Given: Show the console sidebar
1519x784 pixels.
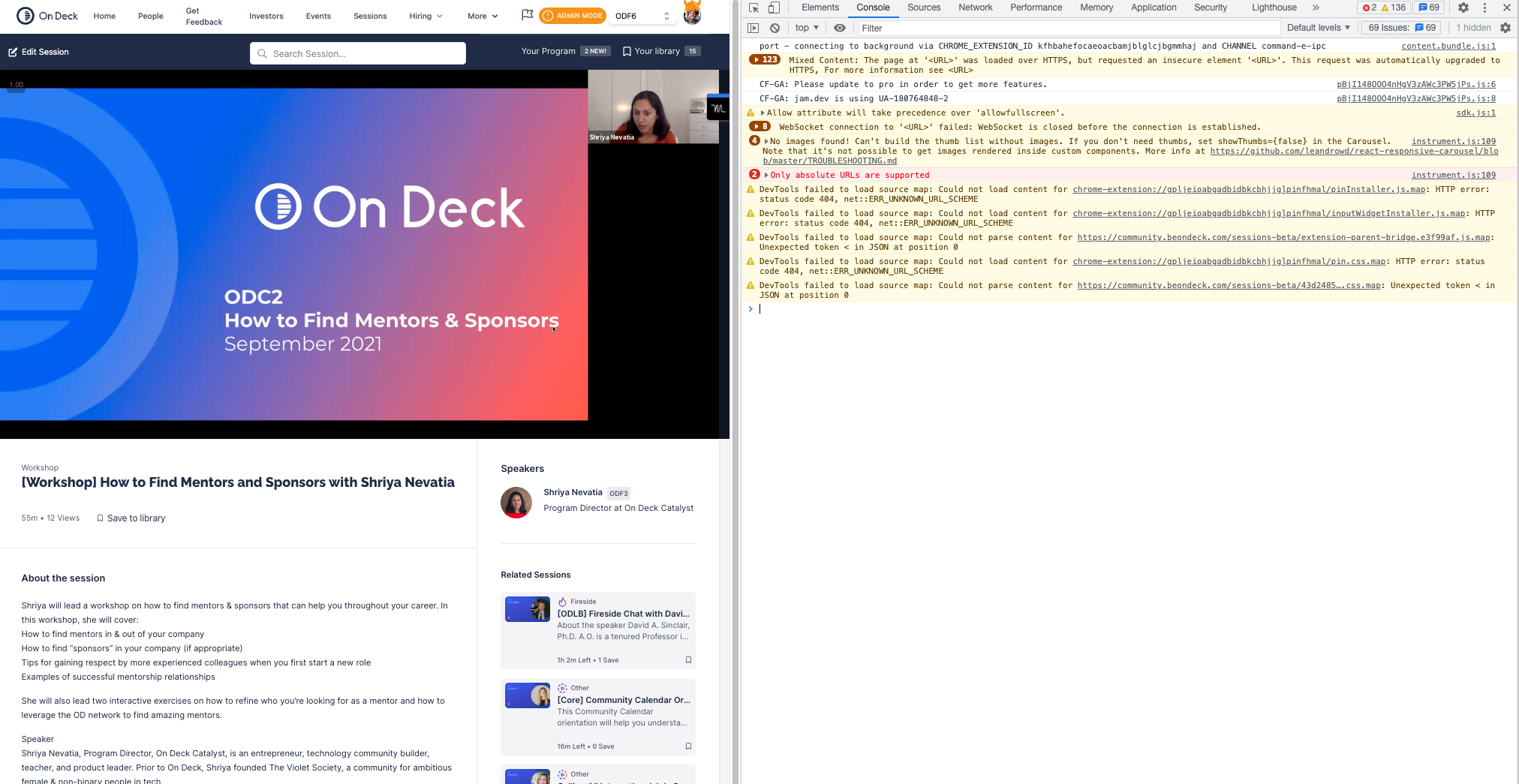Looking at the screenshot, I should point(753,28).
